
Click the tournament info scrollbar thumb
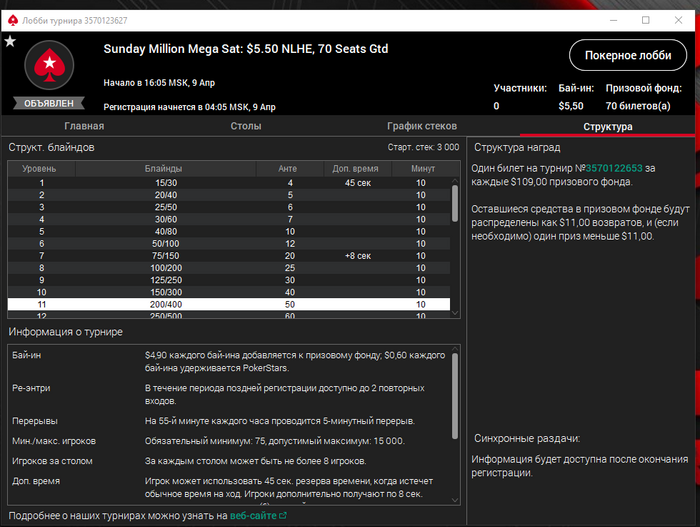tap(455, 396)
